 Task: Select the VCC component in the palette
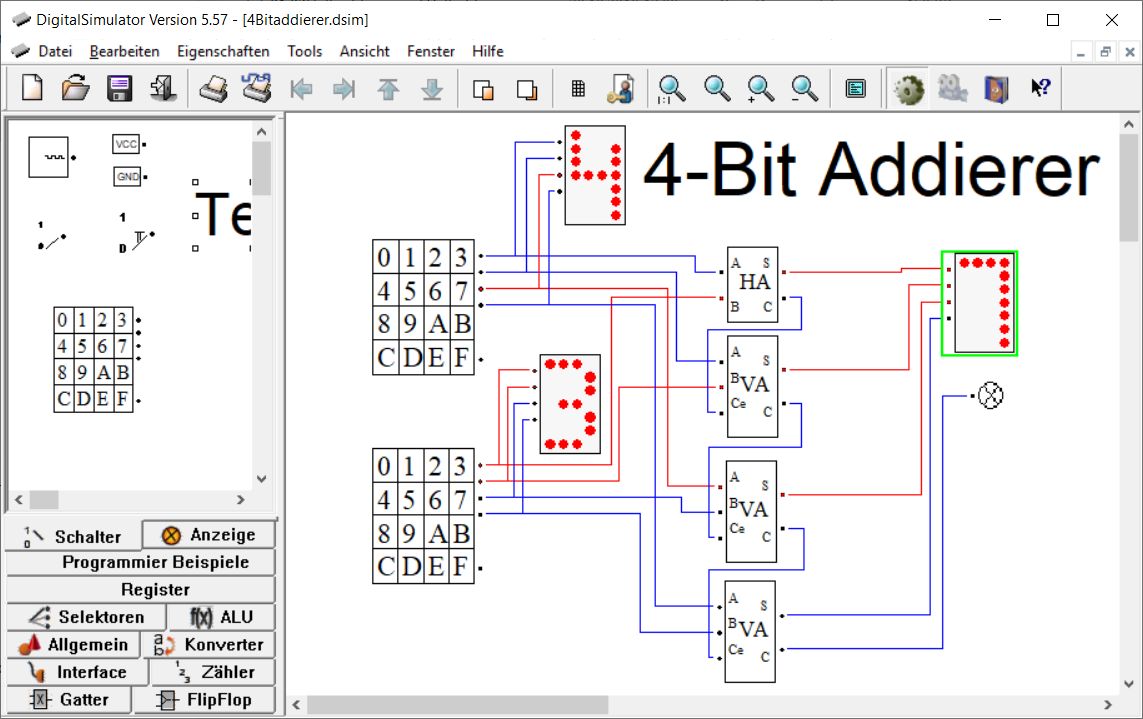tap(127, 145)
